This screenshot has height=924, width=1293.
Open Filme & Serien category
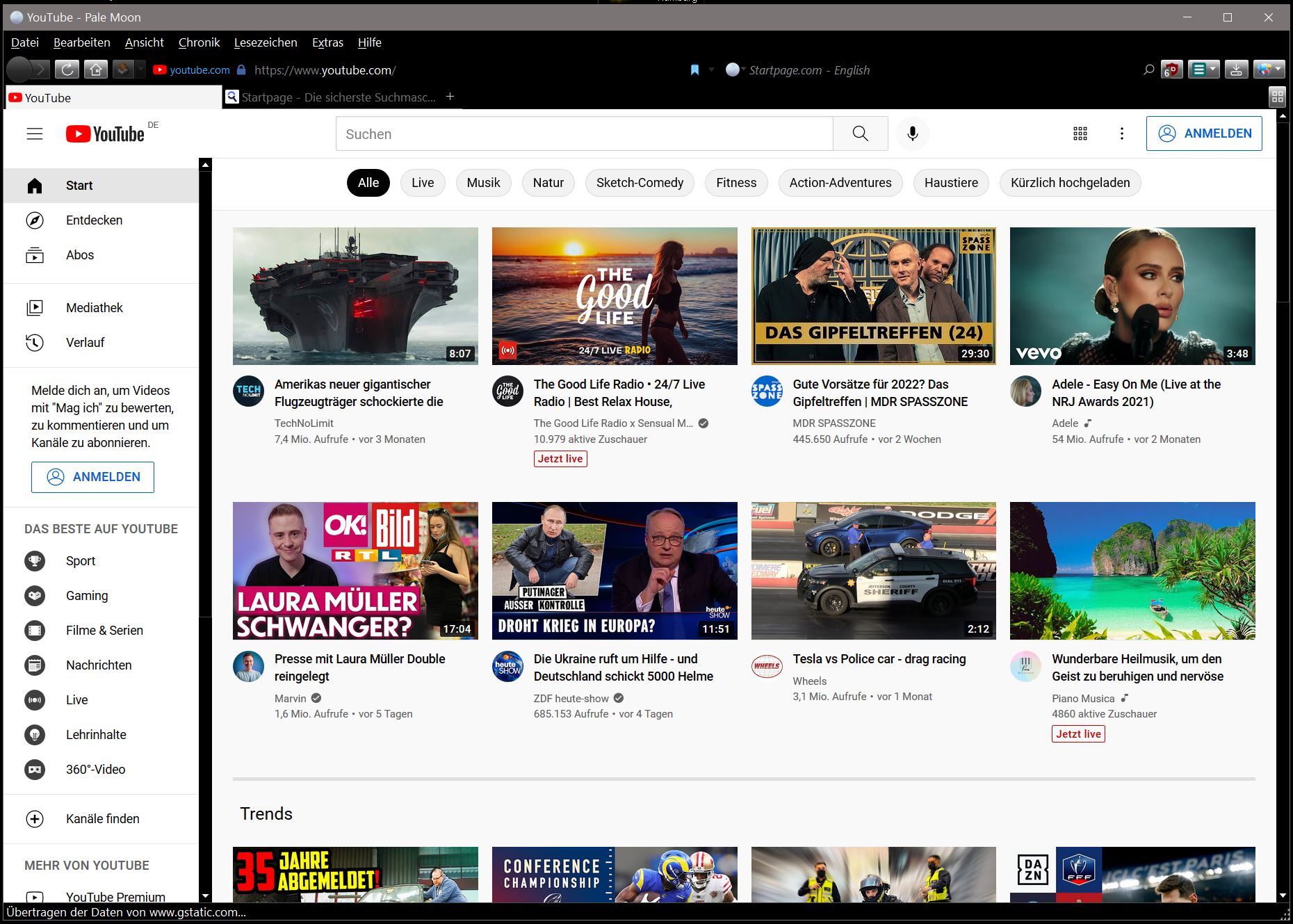101,631
